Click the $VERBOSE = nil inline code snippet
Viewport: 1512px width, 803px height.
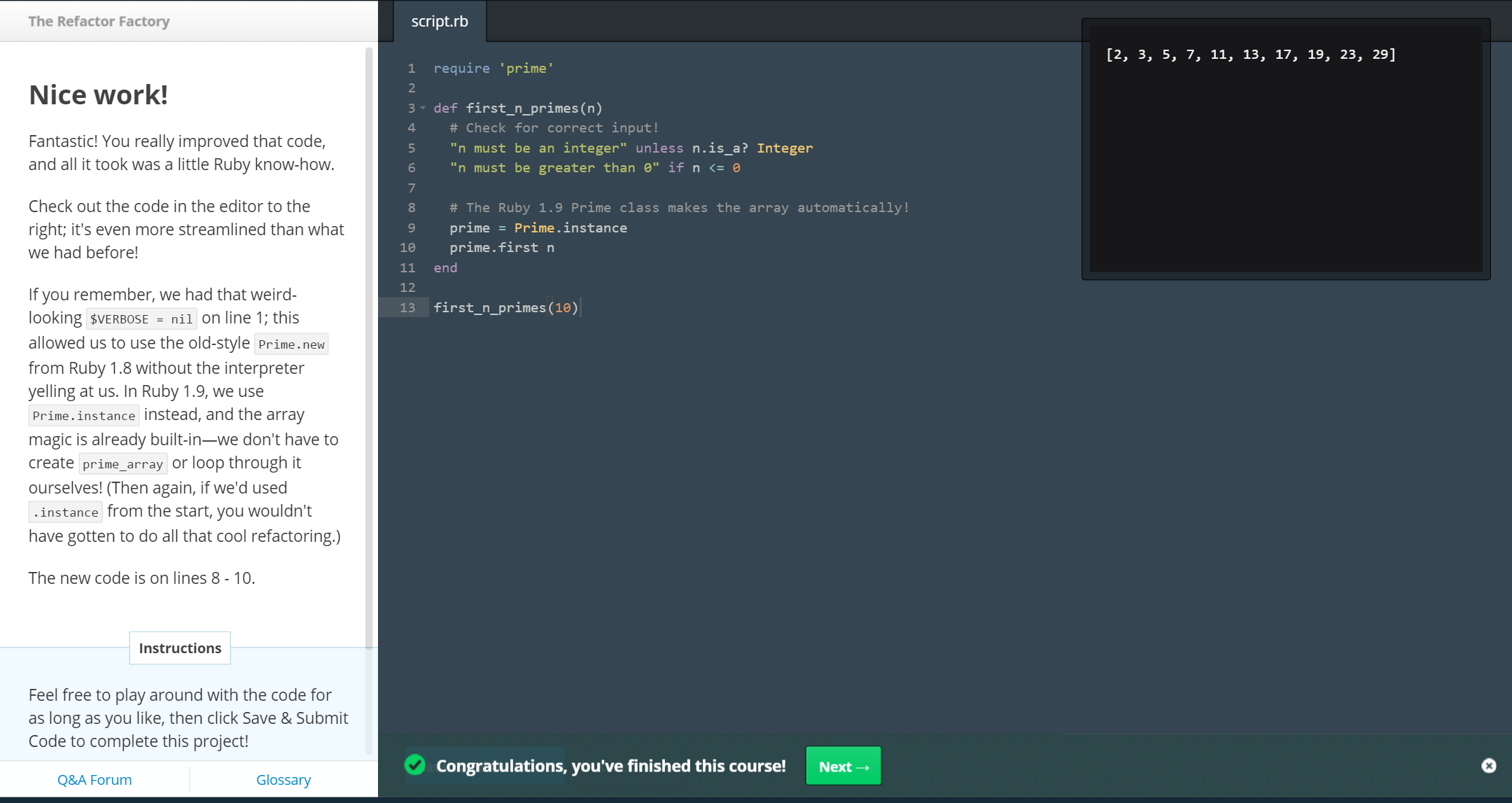pyautogui.click(x=141, y=319)
